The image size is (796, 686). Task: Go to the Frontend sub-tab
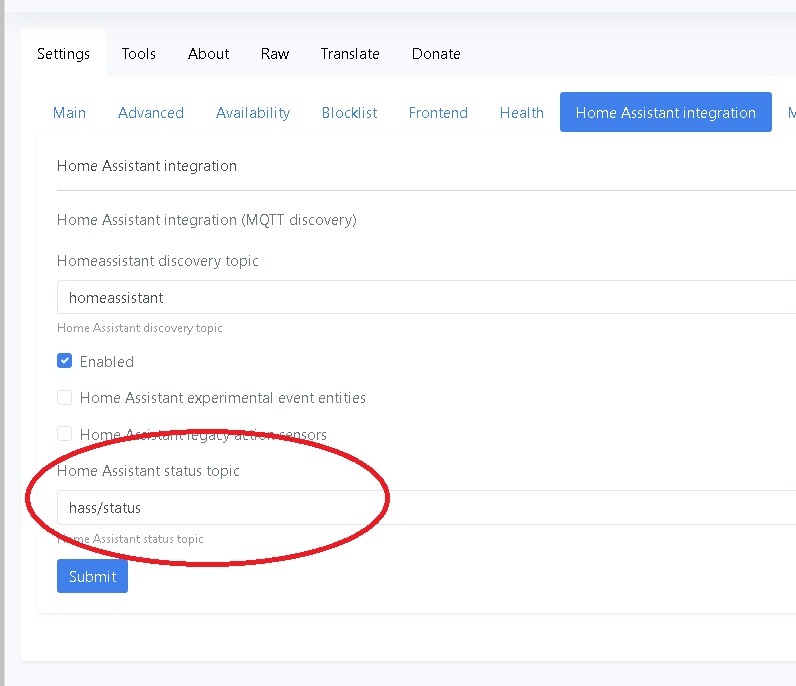point(438,113)
